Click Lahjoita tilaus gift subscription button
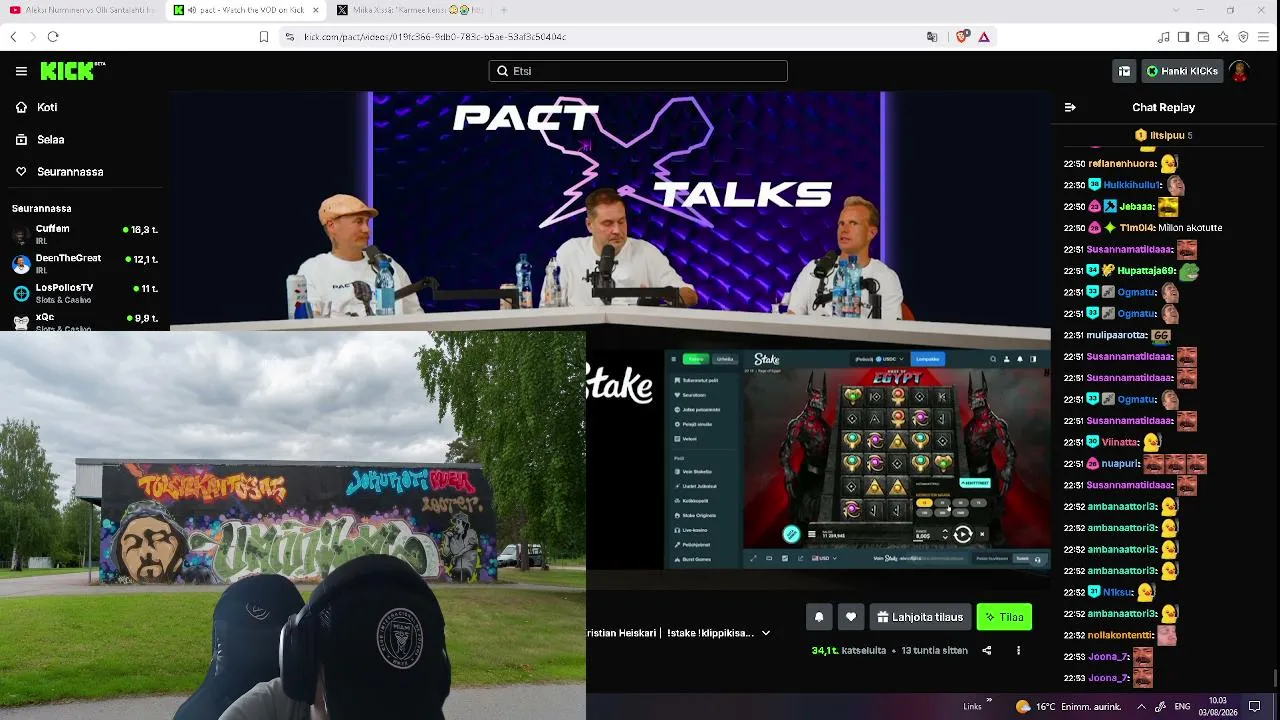The image size is (1280, 720). click(920, 617)
